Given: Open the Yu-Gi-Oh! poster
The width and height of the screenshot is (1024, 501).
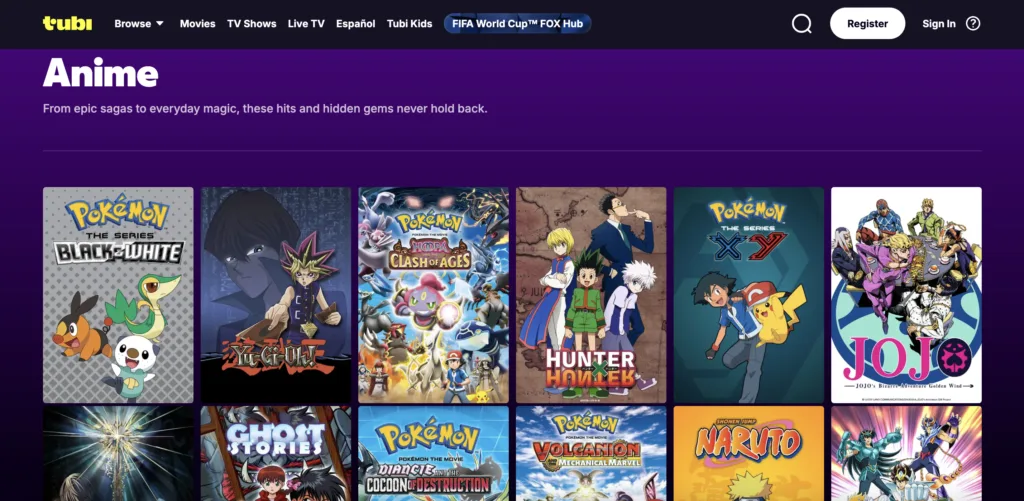Looking at the screenshot, I should click(x=276, y=295).
